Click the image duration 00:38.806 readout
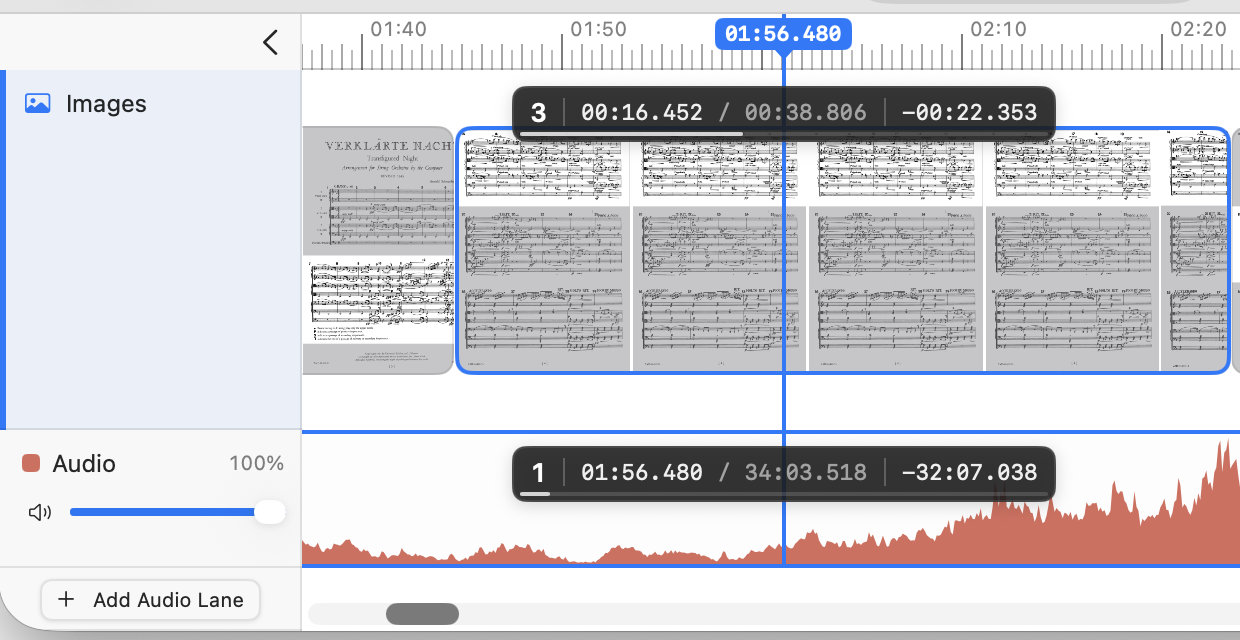Screen dimensions: 1240x640 [805, 113]
